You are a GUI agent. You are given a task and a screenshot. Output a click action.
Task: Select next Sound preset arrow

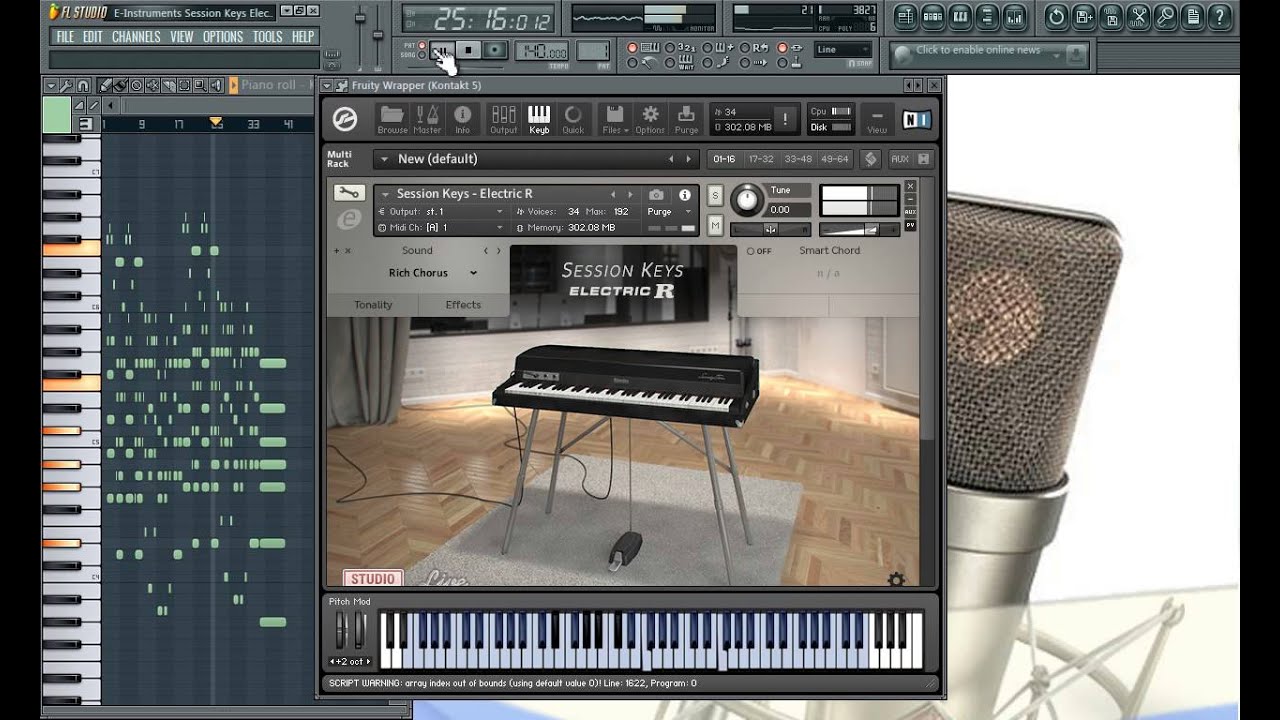pyautogui.click(x=499, y=251)
